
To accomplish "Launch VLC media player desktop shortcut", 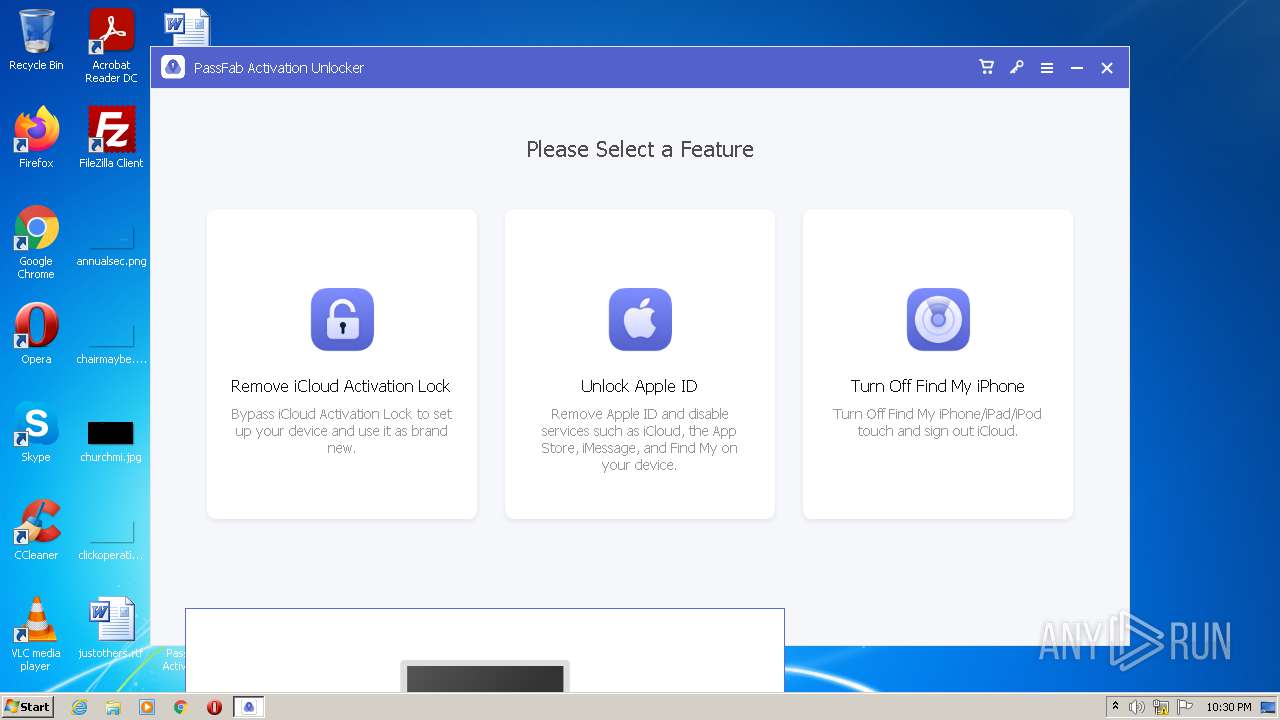I will 36,635.
